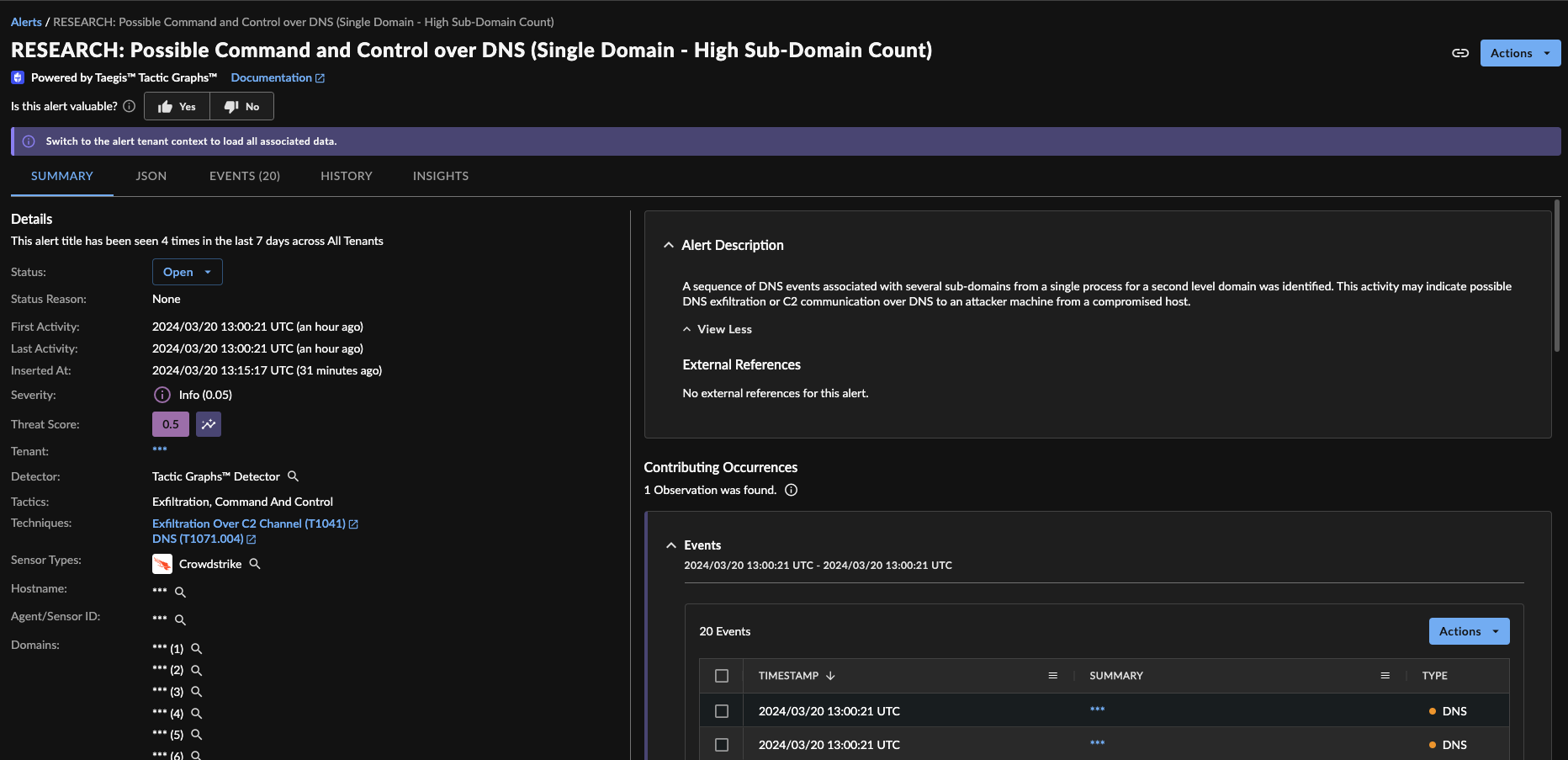The width and height of the screenshot is (1568, 760).
Task: Click the Inserted At timestamp value
Action: pyautogui.click(x=267, y=370)
